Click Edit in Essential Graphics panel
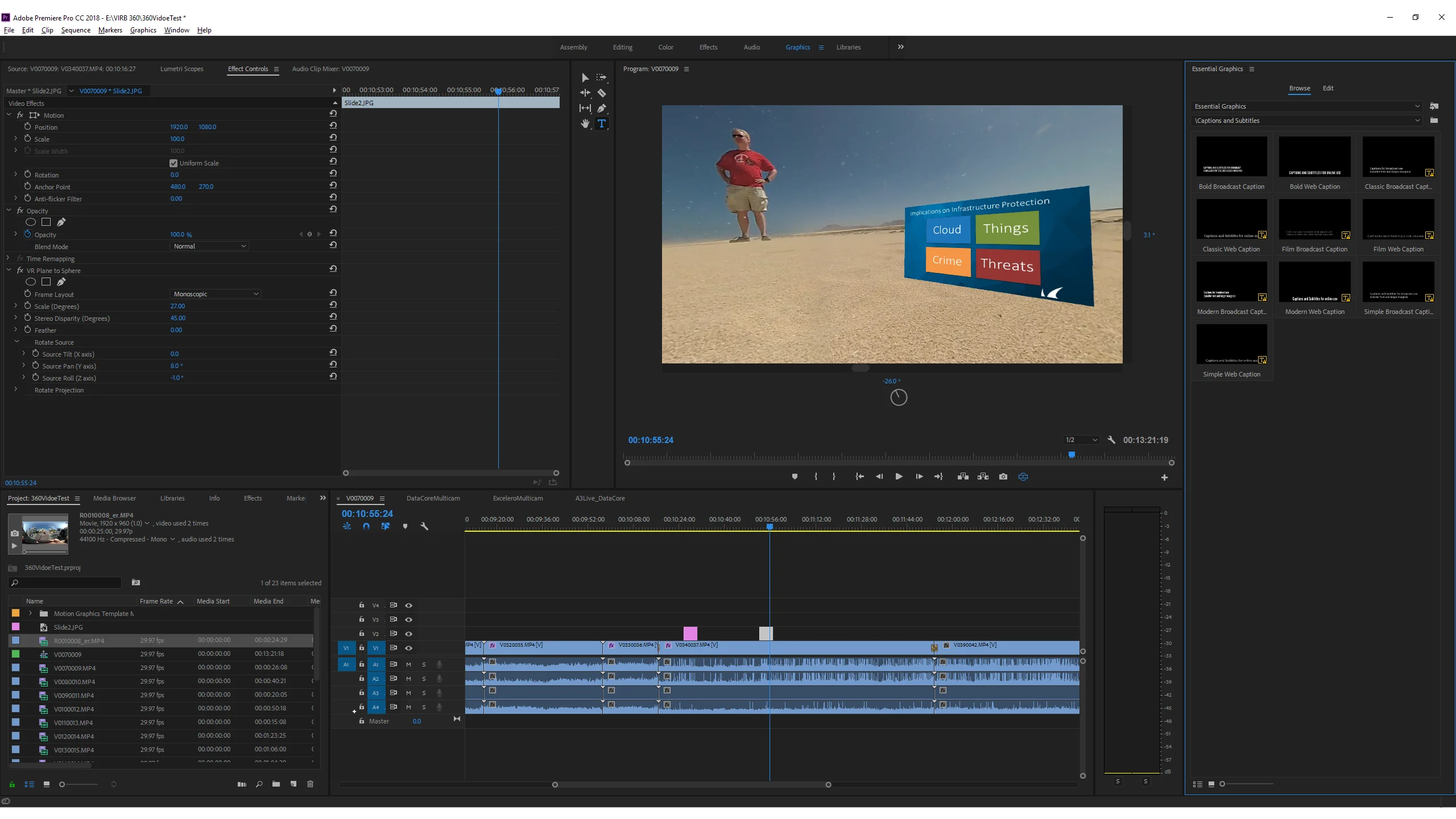The width and height of the screenshot is (1456, 819). [1328, 88]
